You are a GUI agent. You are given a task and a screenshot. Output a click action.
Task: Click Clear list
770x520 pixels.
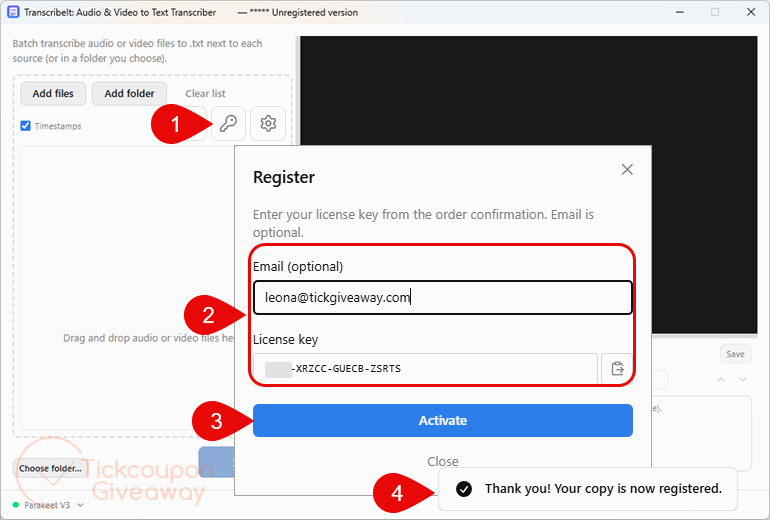(x=205, y=93)
